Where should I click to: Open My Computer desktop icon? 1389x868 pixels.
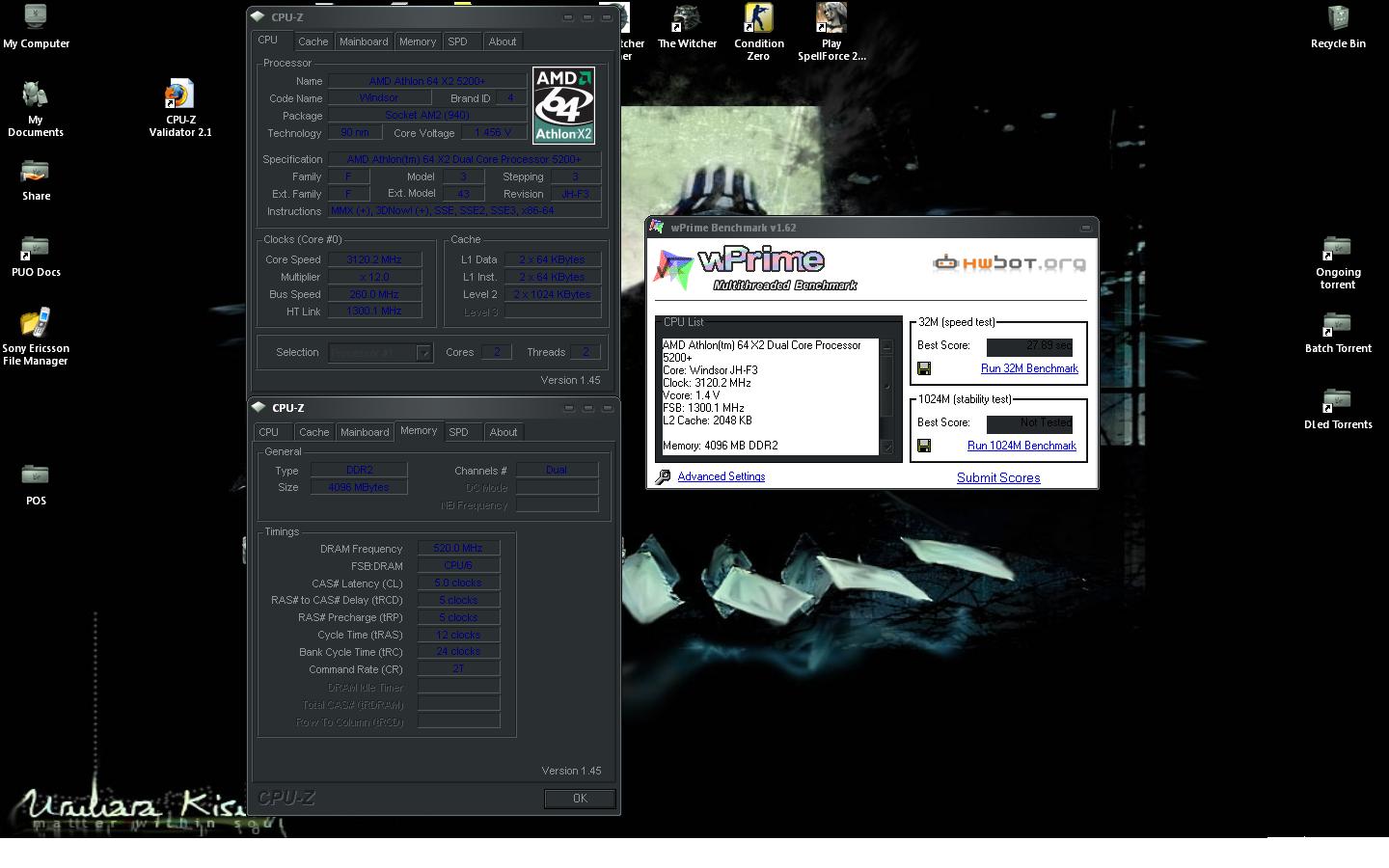(36, 25)
